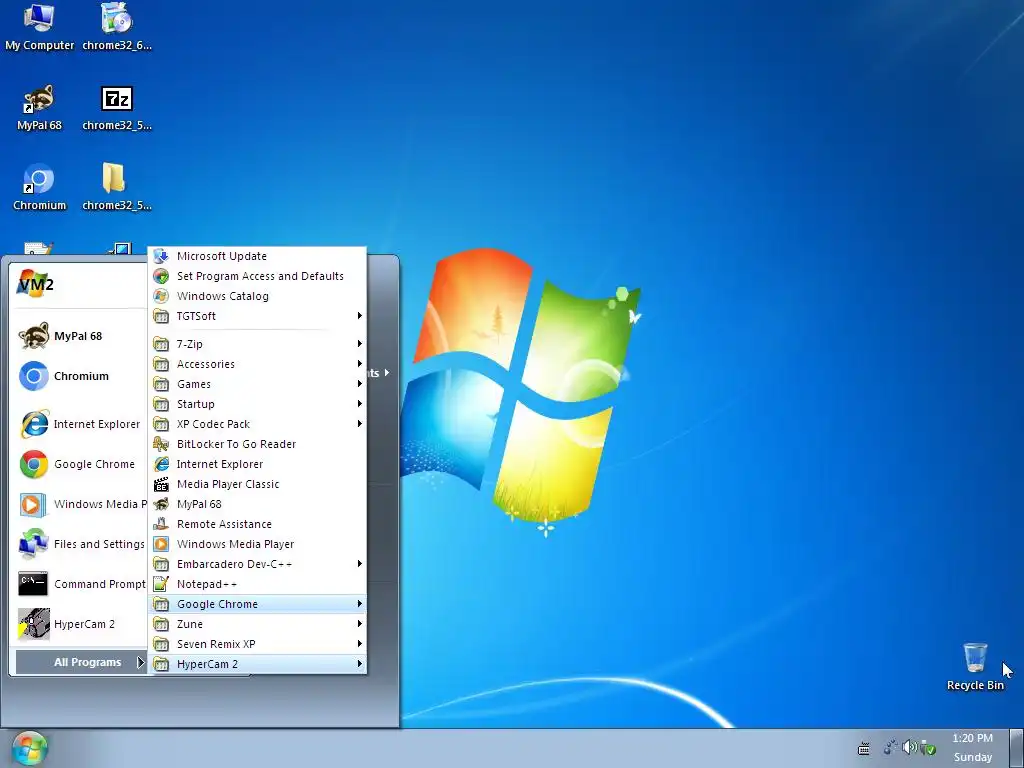Launch Notepad++ from programs list
Image resolution: width=1024 pixels, height=768 pixels.
(257, 584)
